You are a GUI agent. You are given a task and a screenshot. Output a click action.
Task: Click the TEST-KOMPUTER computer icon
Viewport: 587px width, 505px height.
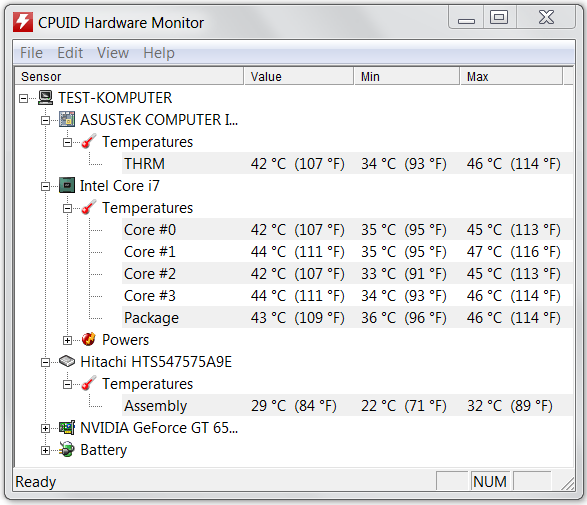[x=46, y=98]
